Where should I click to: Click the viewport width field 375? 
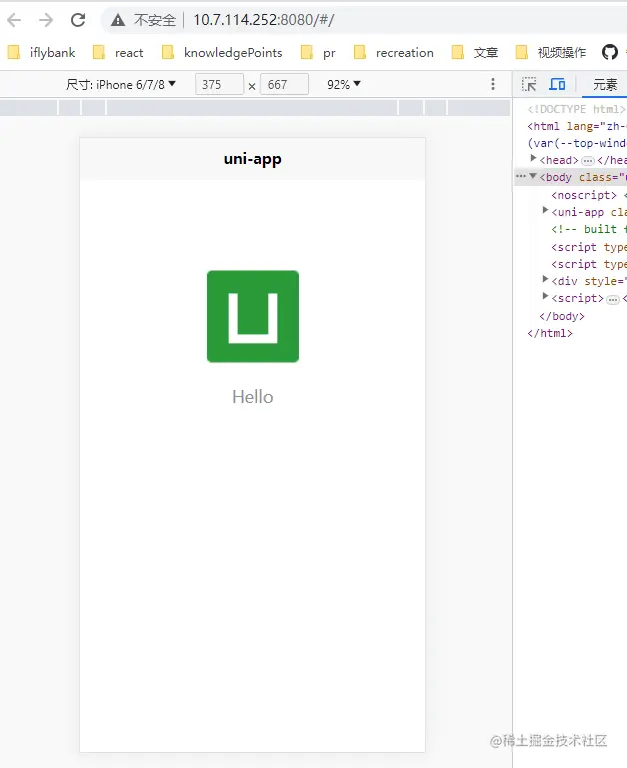219,84
